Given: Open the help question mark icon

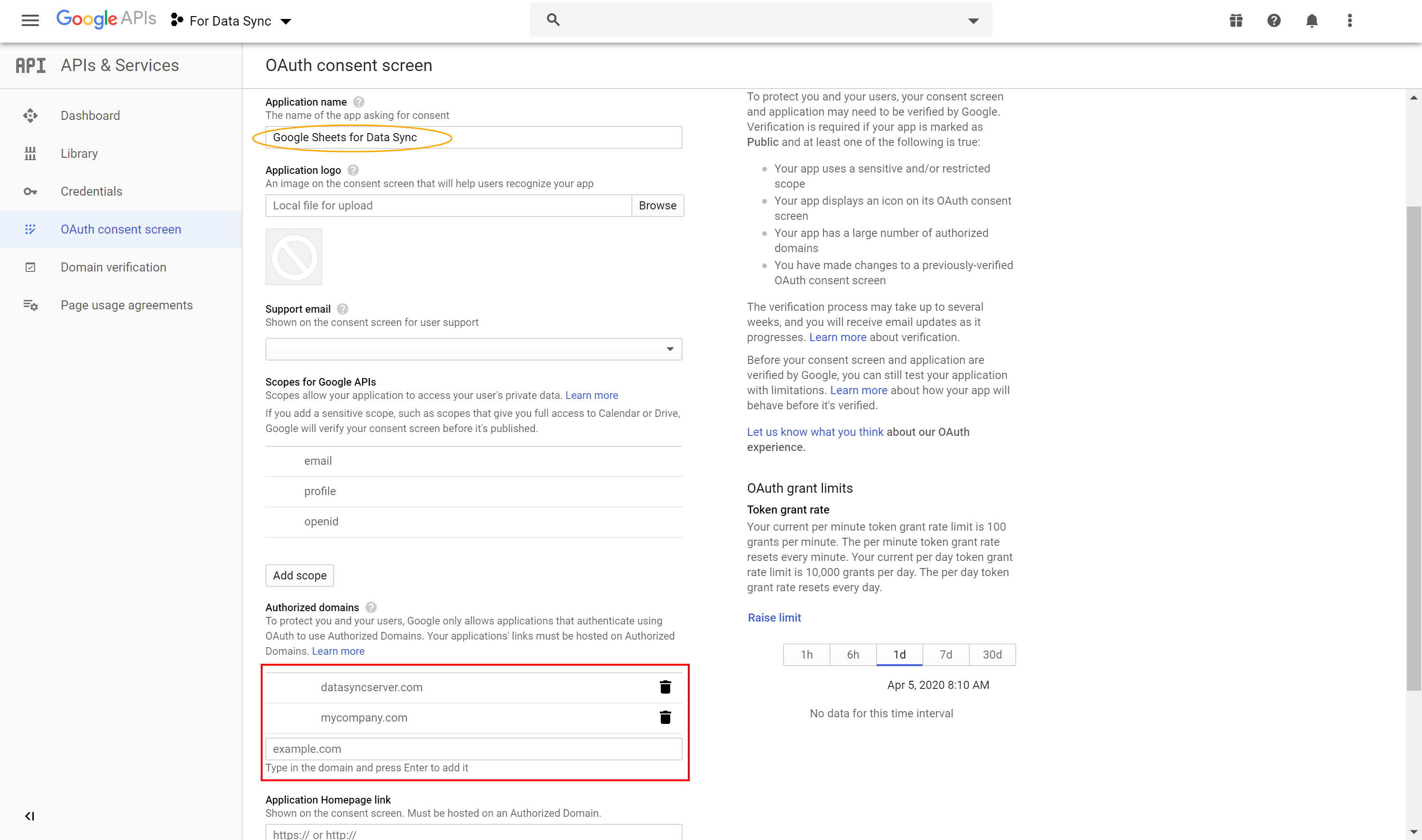Looking at the screenshot, I should 1274,21.
